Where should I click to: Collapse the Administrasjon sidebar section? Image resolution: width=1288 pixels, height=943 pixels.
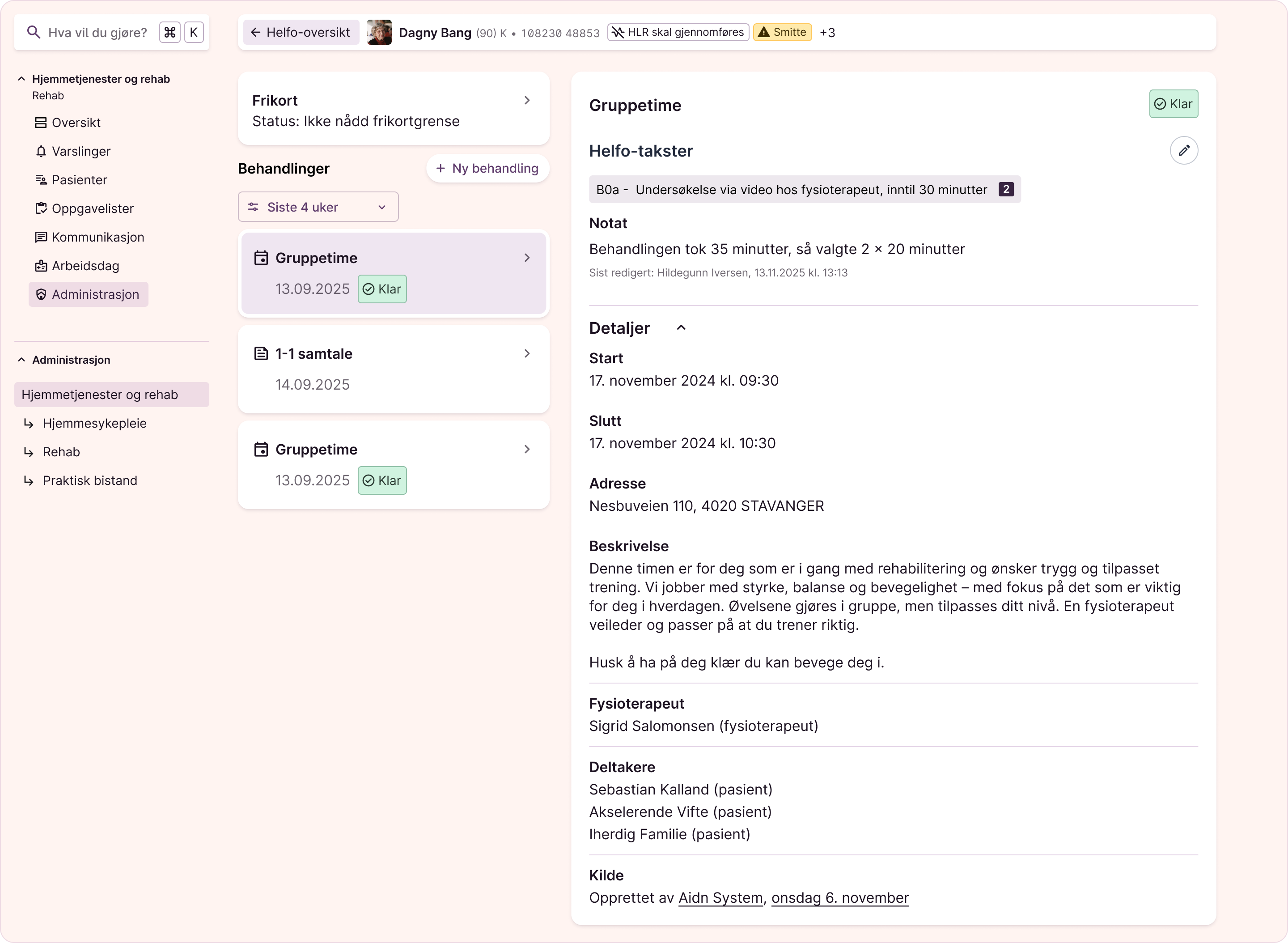click(21, 360)
